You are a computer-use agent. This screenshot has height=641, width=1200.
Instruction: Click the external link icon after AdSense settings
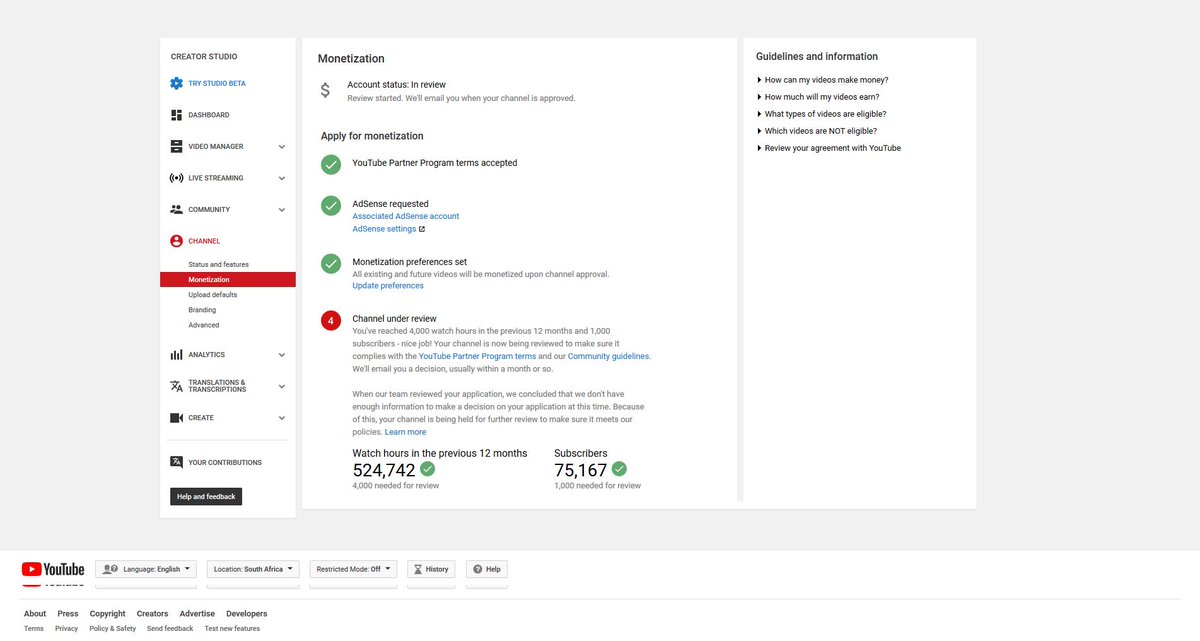pyautogui.click(x=421, y=229)
